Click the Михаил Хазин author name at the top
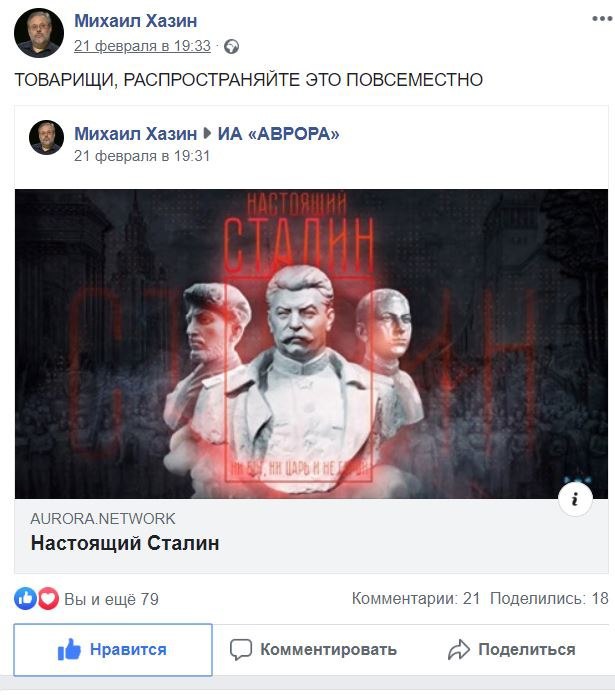The width and height of the screenshot is (615, 695). (136, 21)
